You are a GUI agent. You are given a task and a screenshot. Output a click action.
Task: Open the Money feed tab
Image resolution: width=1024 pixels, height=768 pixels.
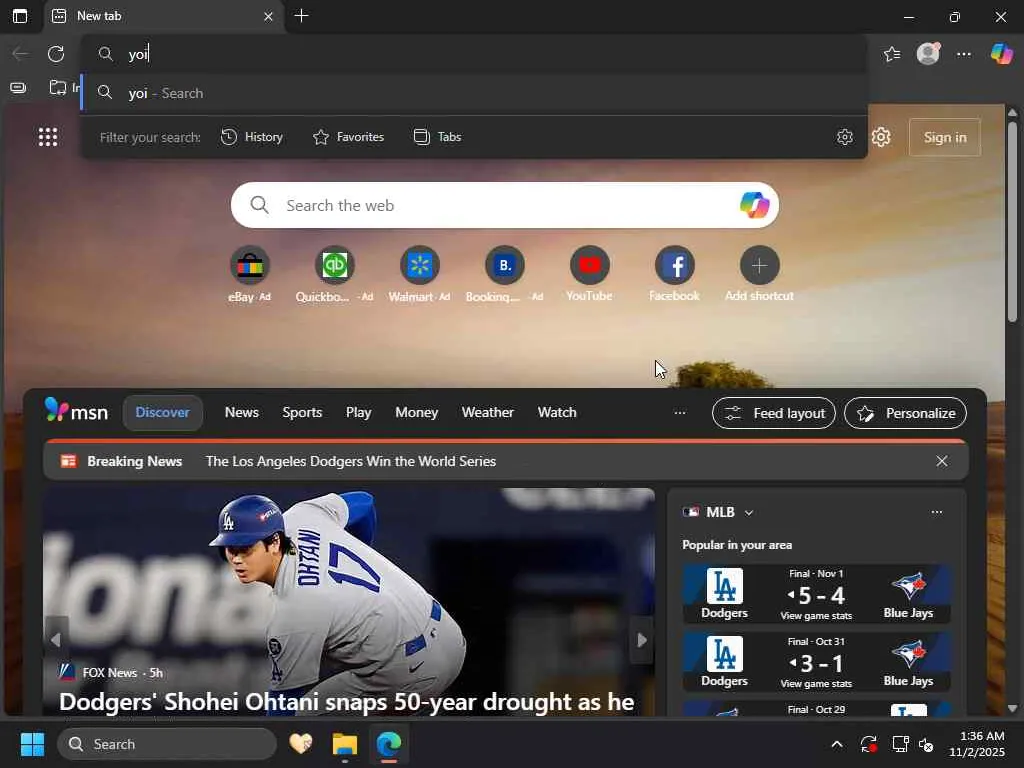pos(417,413)
